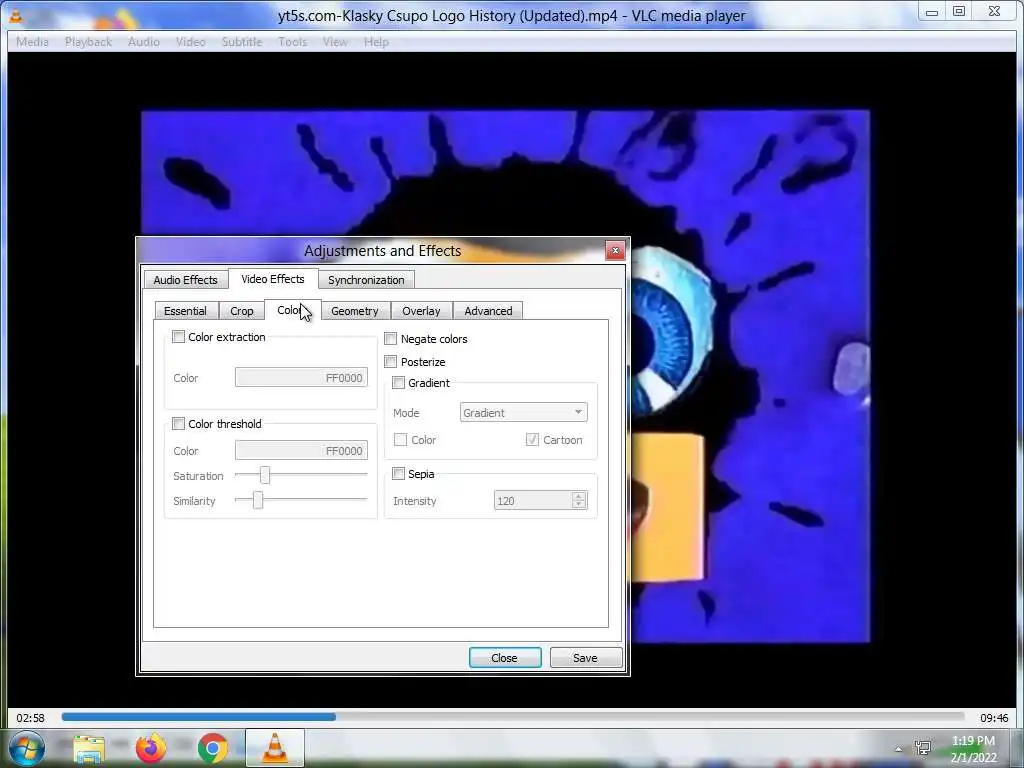Open Windows Explorer from the taskbar
This screenshot has width=1024, height=768.
89,748
